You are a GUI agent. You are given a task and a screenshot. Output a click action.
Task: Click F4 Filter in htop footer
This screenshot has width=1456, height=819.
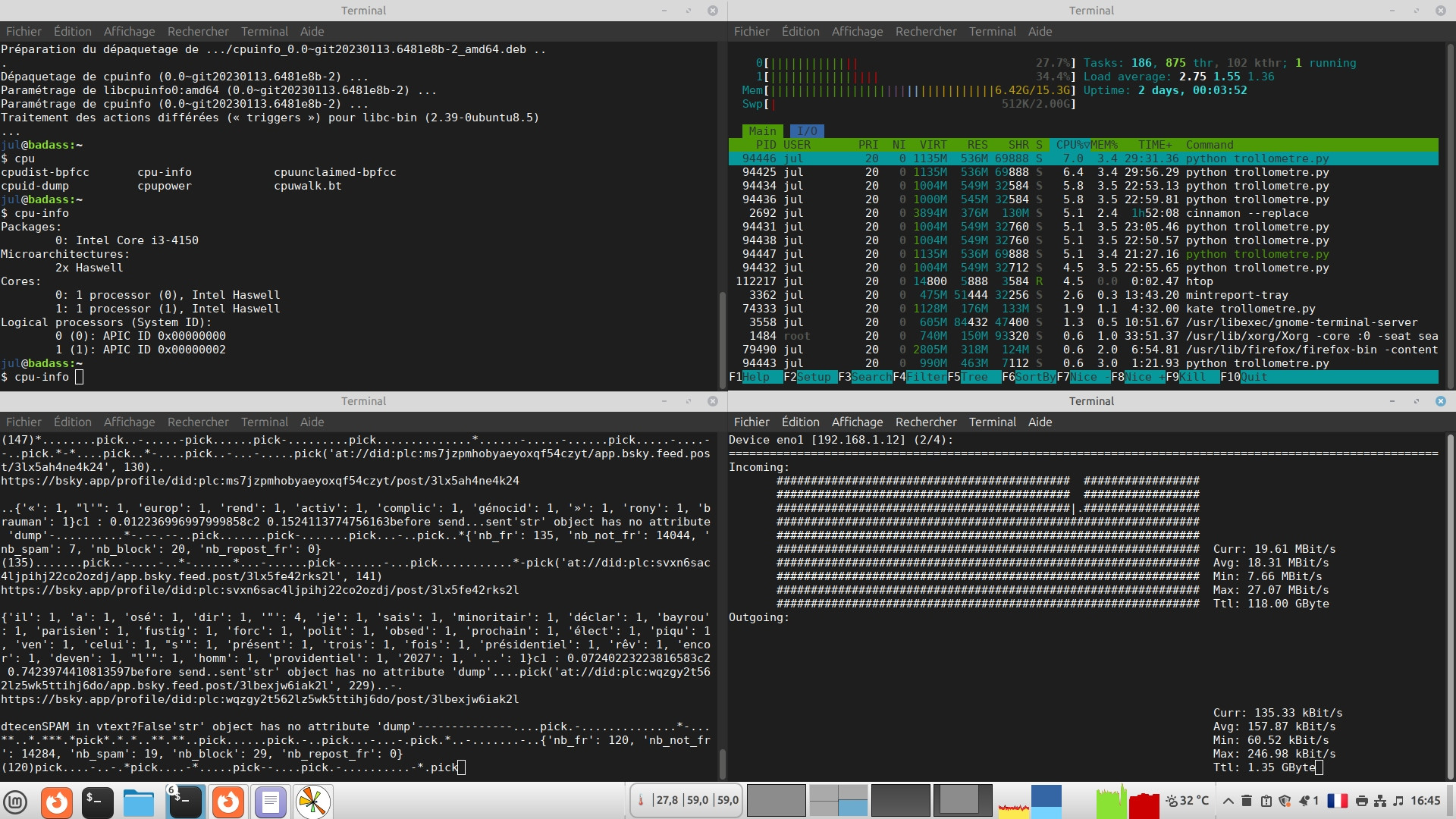click(920, 377)
